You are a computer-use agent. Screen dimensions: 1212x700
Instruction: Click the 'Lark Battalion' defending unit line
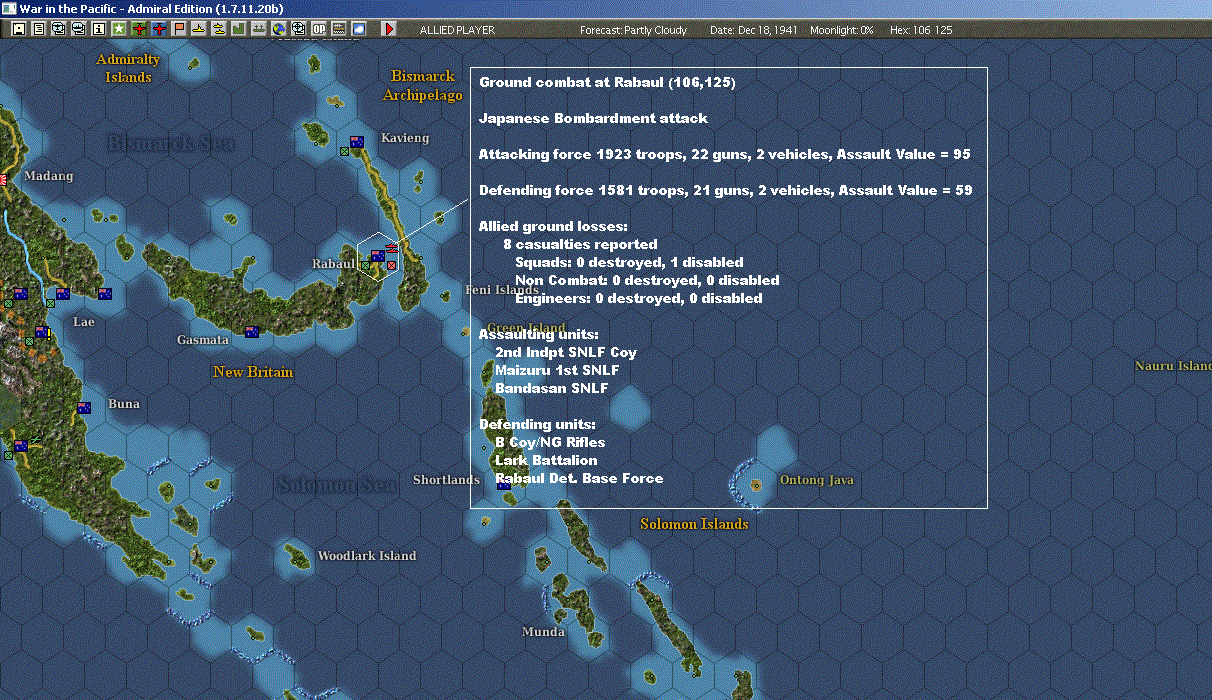[x=546, y=460]
